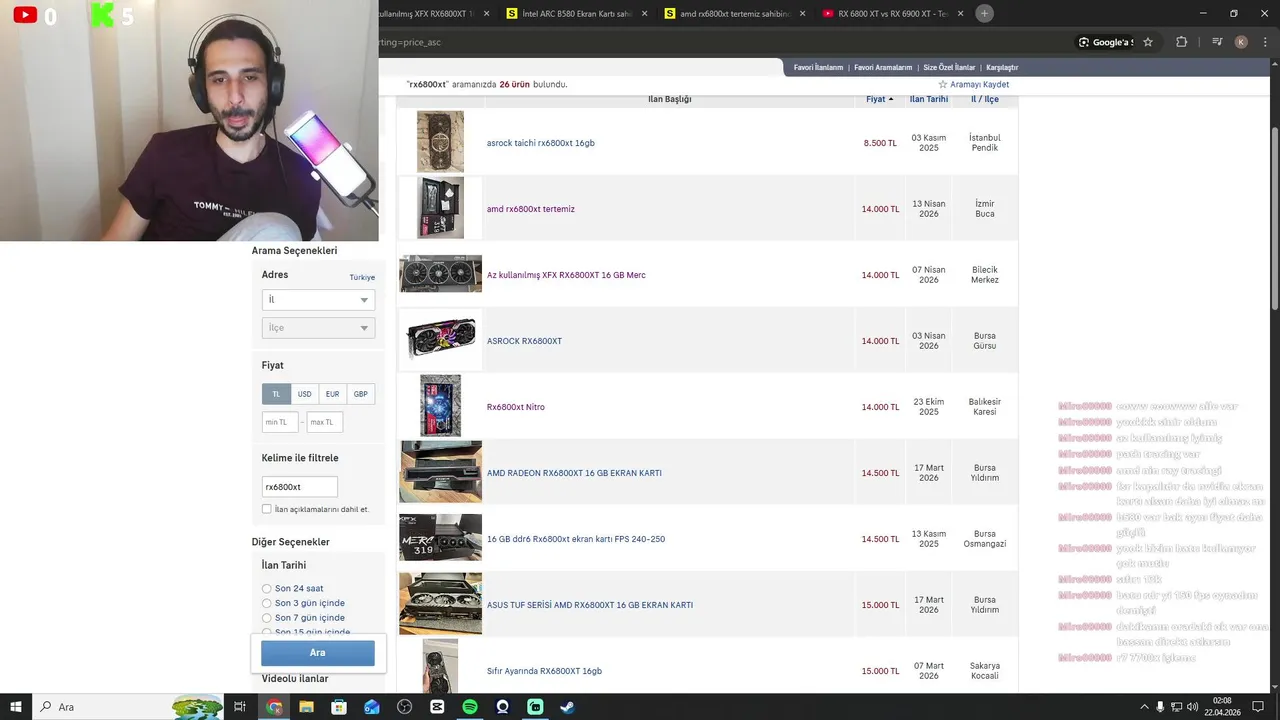Open thumbnail of AMD RADEON RX6800XT listing
The width and height of the screenshot is (1280, 720).
441,472
